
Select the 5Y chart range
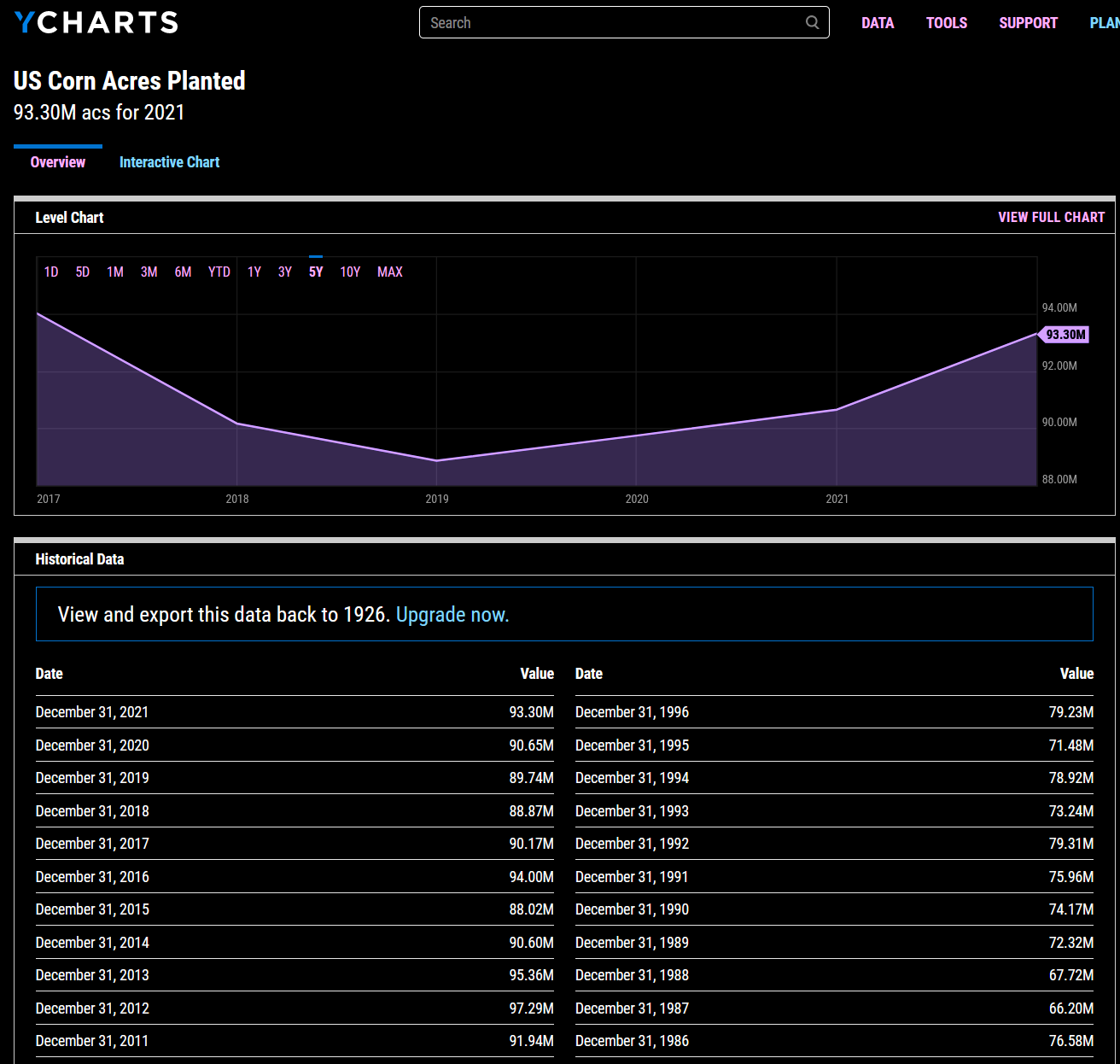point(316,272)
